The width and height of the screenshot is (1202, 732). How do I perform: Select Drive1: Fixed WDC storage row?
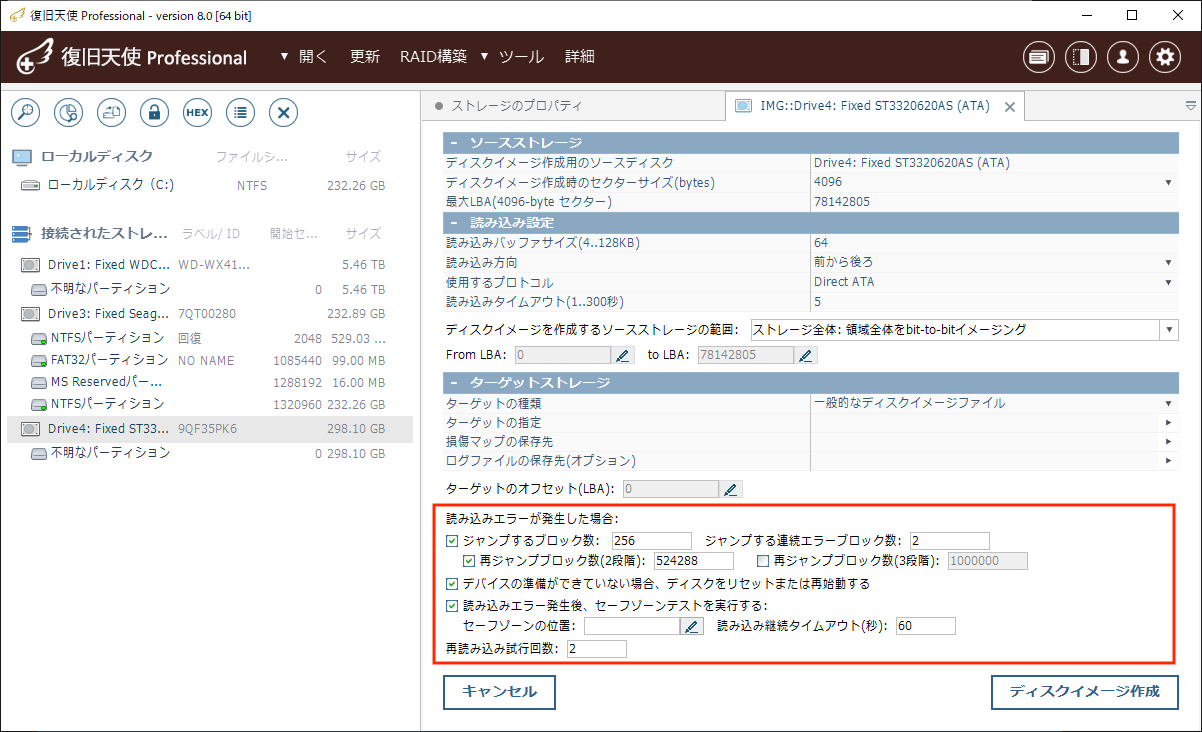pyautogui.click(x=210, y=265)
